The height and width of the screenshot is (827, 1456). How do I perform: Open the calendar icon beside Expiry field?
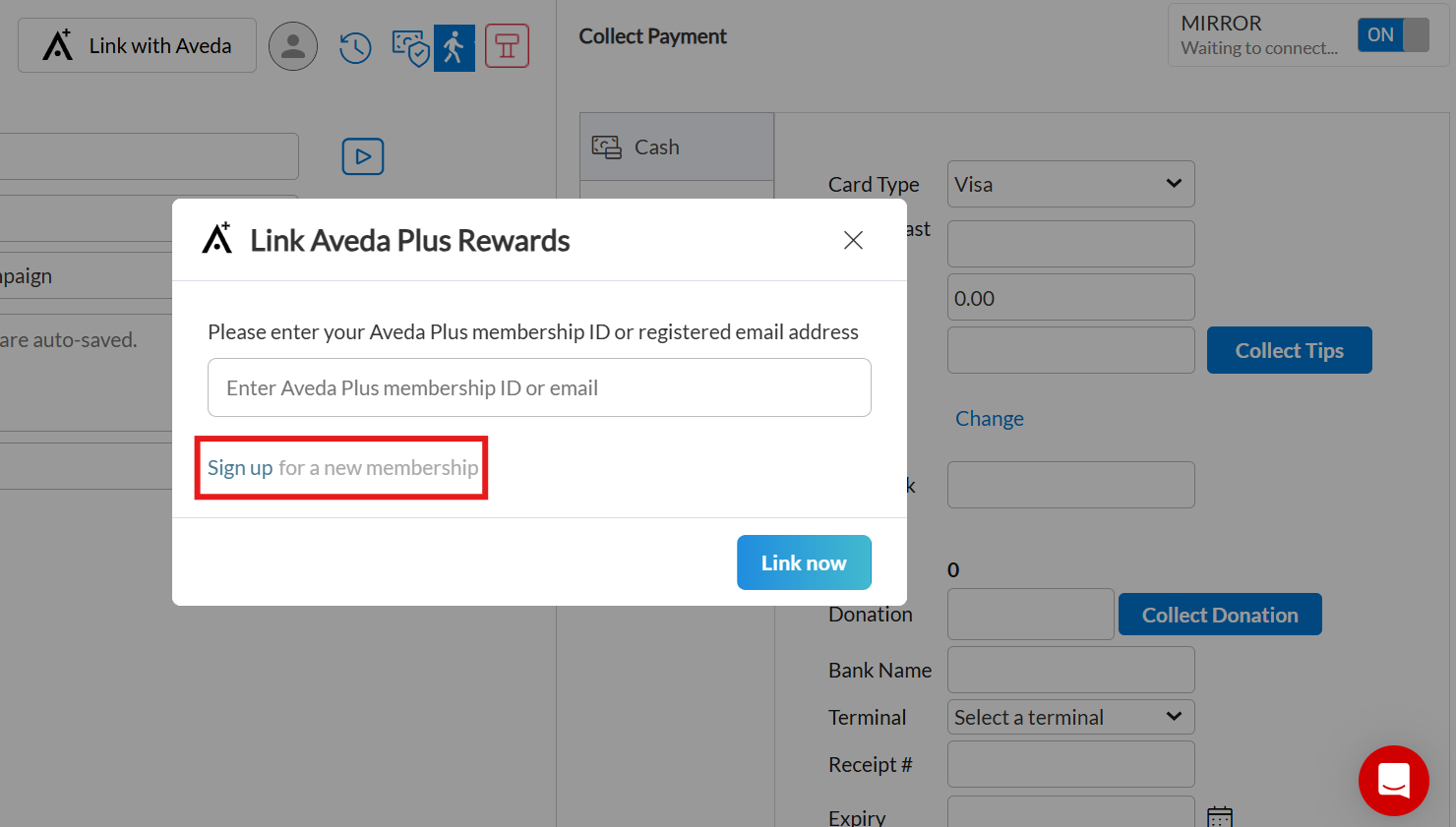pyautogui.click(x=1220, y=816)
